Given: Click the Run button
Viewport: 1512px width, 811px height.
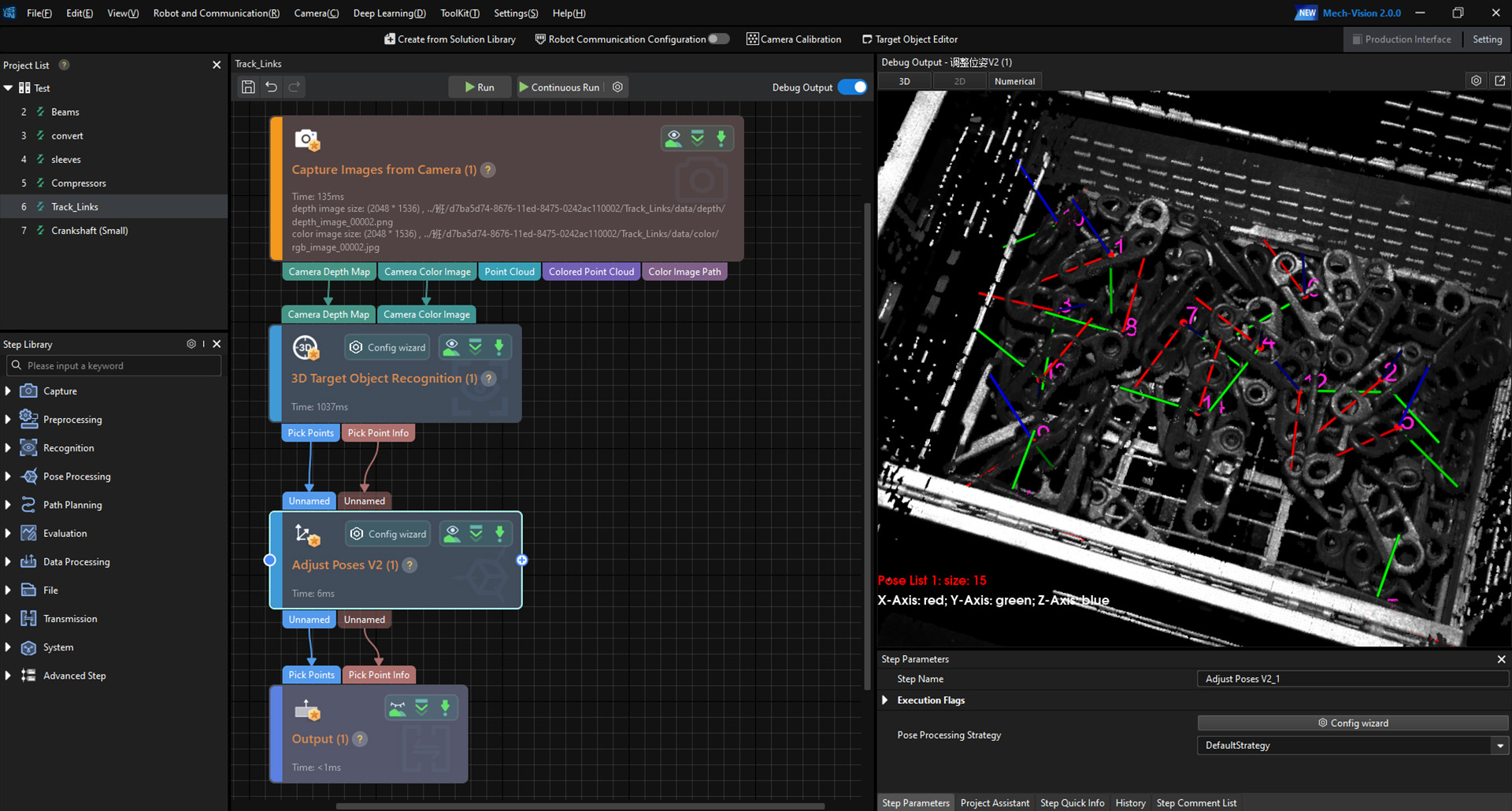Looking at the screenshot, I should 480,87.
